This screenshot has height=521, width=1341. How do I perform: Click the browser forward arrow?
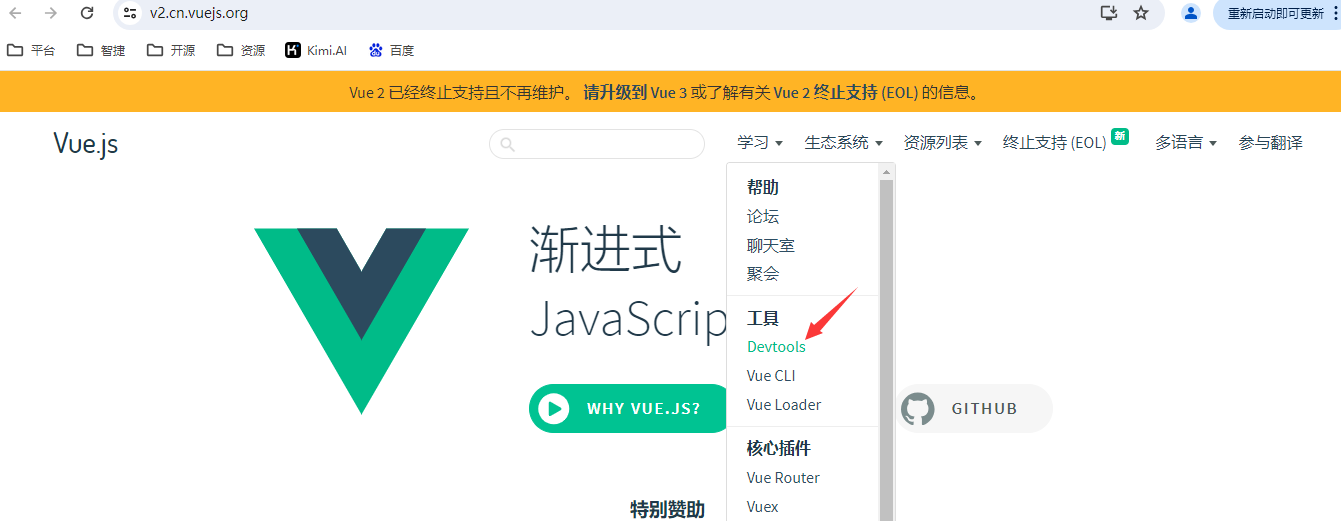[x=51, y=13]
